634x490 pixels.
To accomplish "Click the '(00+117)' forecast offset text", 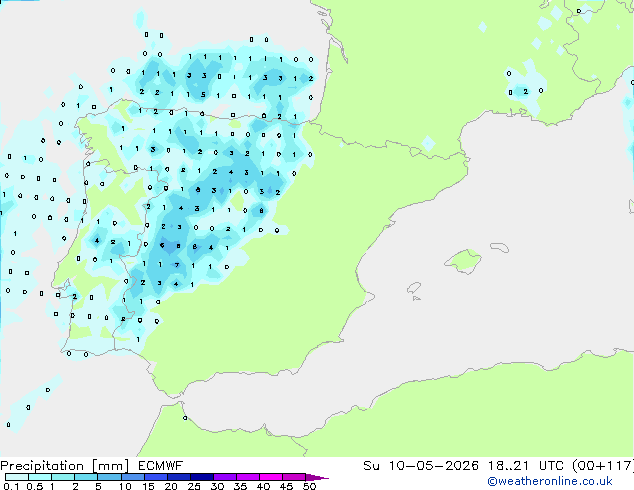I will (603, 466).
